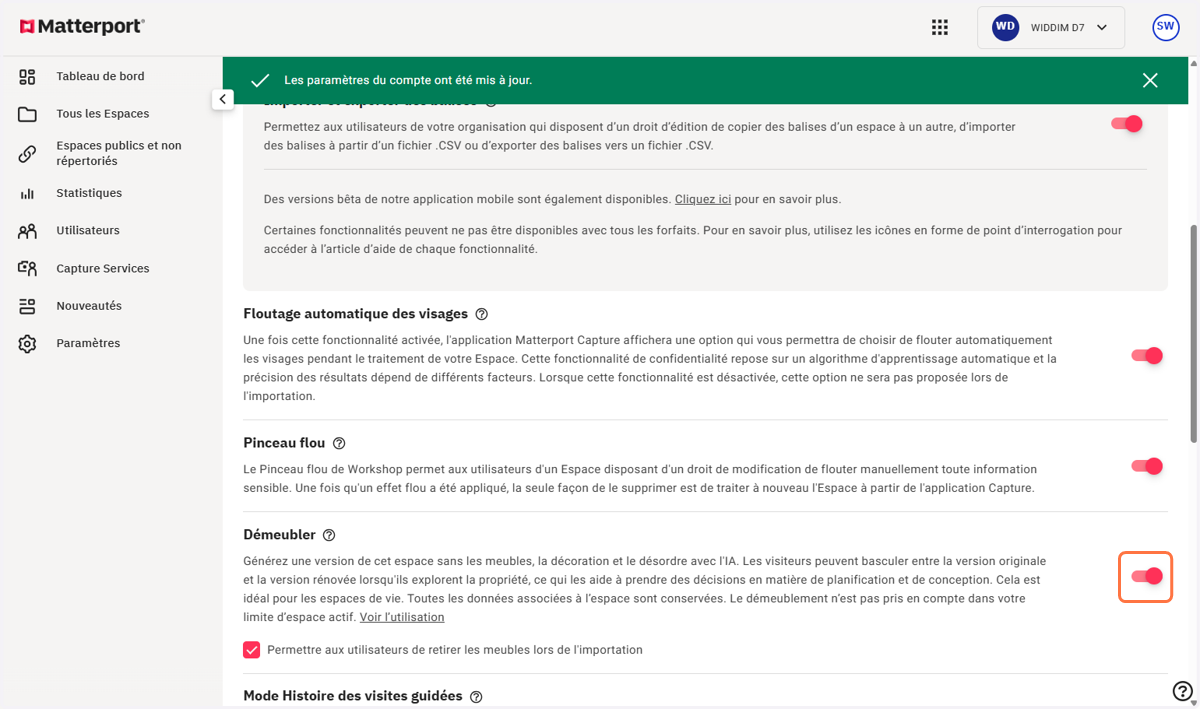Image resolution: width=1200 pixels, height=709 pixels.
Task: Open help for Pinceau flou
Action: 339,443
